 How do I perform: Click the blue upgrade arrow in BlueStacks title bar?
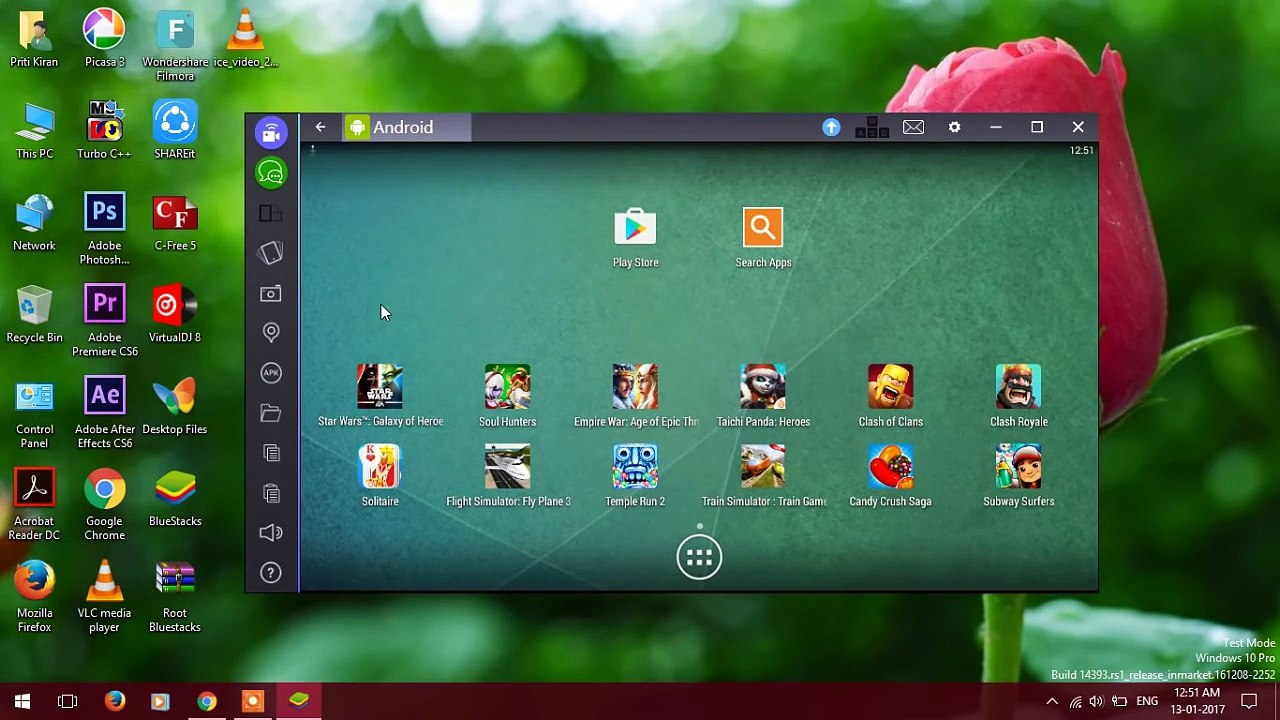(831, 127)
